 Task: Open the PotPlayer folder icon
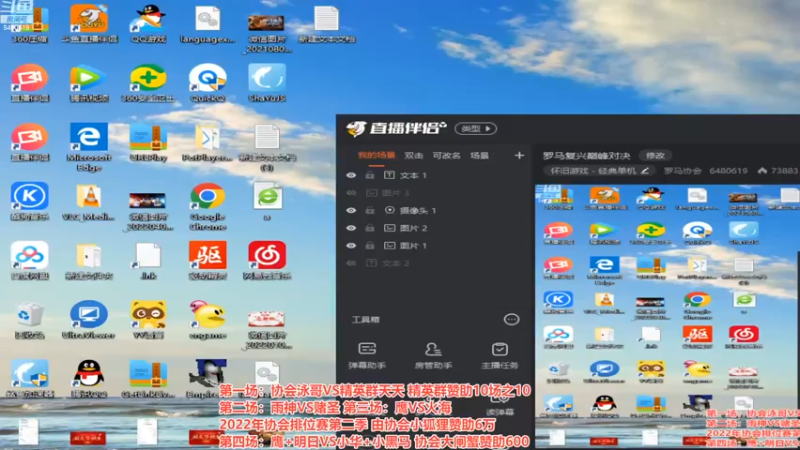tap(207, 142)
